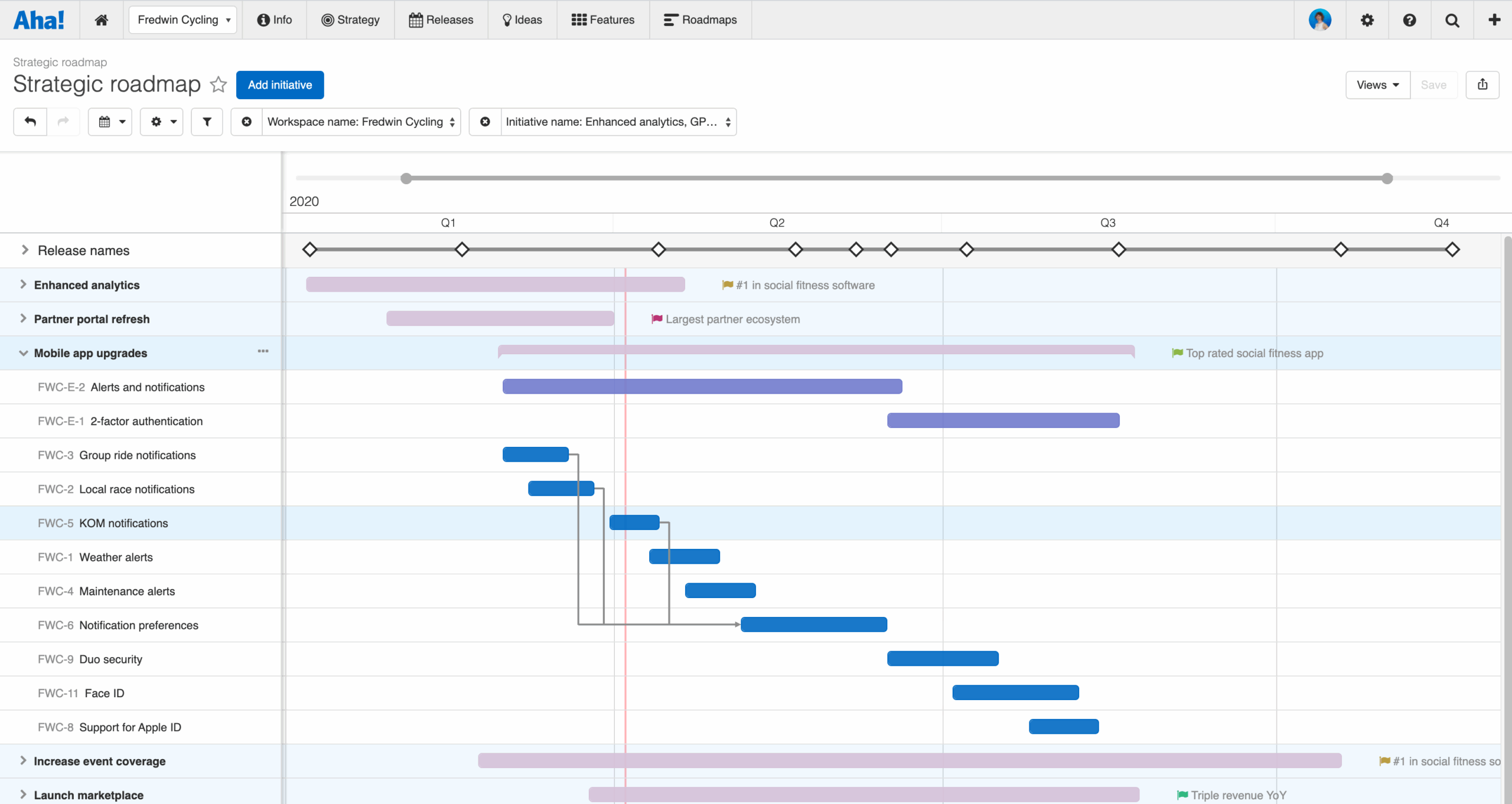The width and height of the screenshot is (1512, 804).
Task: Go to the Info tab
Action: coord(273,19)
